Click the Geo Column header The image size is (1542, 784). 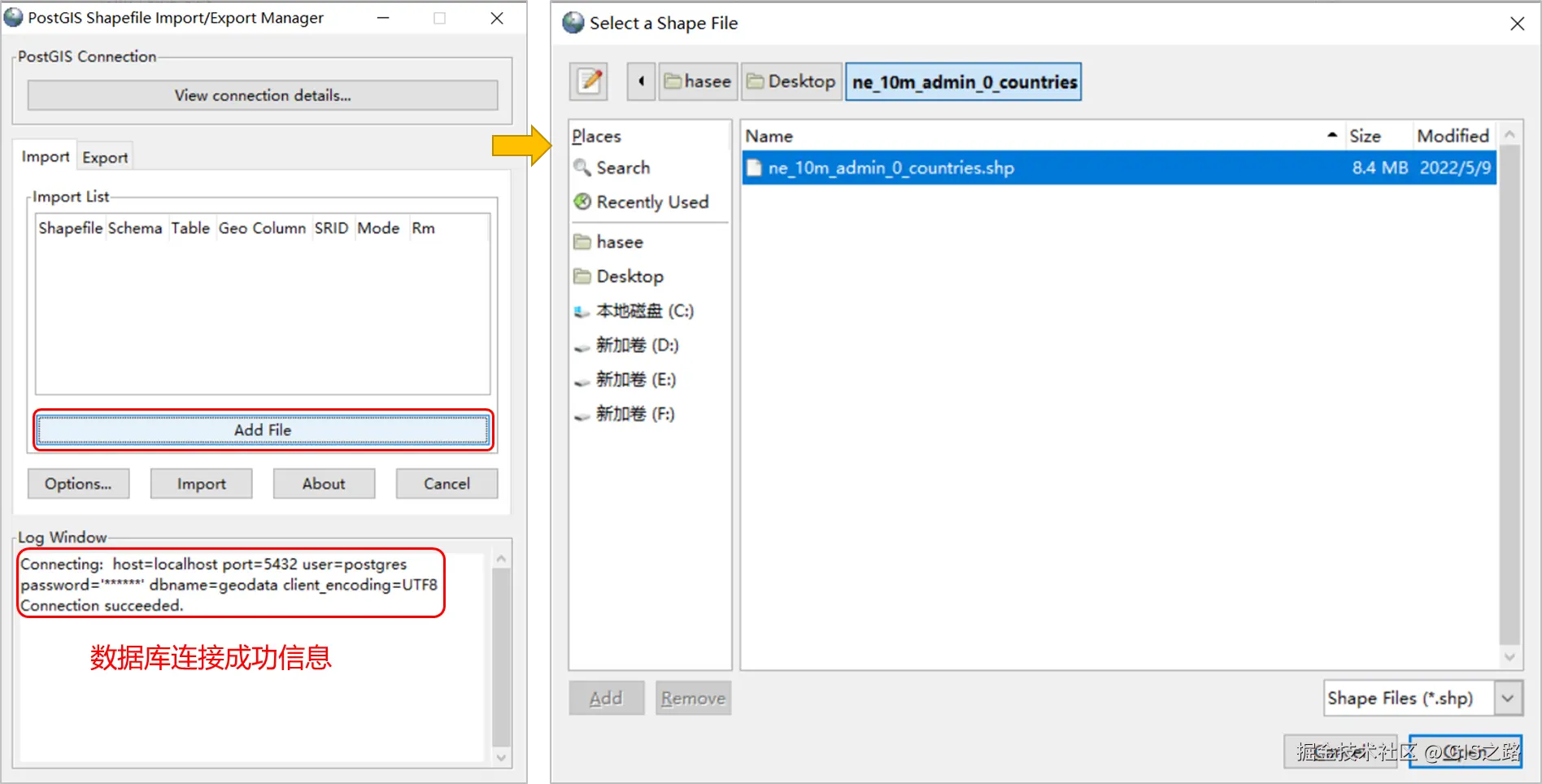point(262,228)
